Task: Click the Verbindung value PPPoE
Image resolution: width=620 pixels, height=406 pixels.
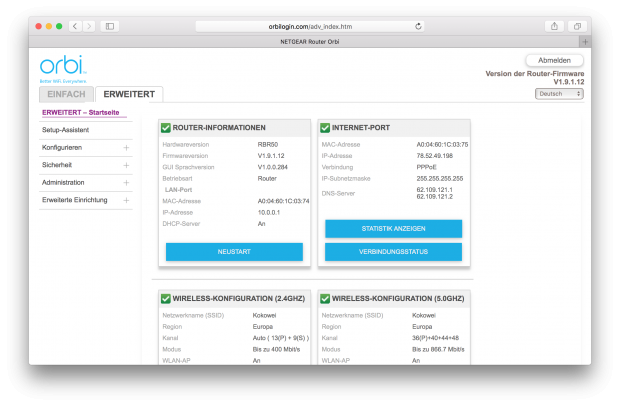Action: click(x=426, y=167)
